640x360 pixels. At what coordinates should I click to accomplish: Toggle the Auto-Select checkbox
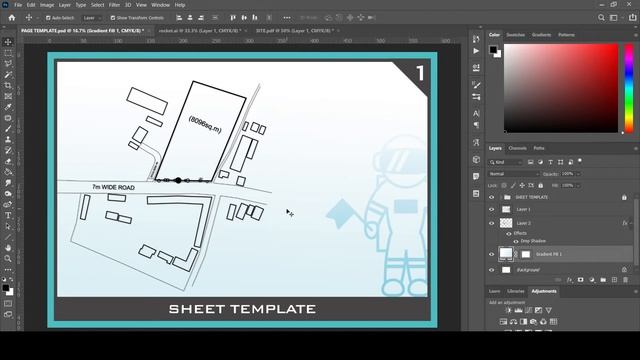point(48,18)
